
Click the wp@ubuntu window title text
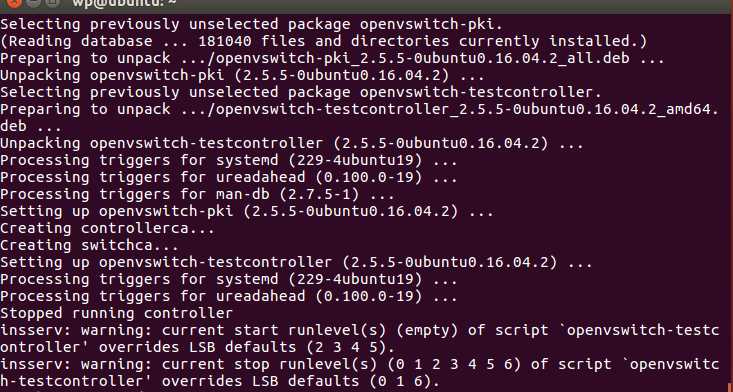point(122,3)
